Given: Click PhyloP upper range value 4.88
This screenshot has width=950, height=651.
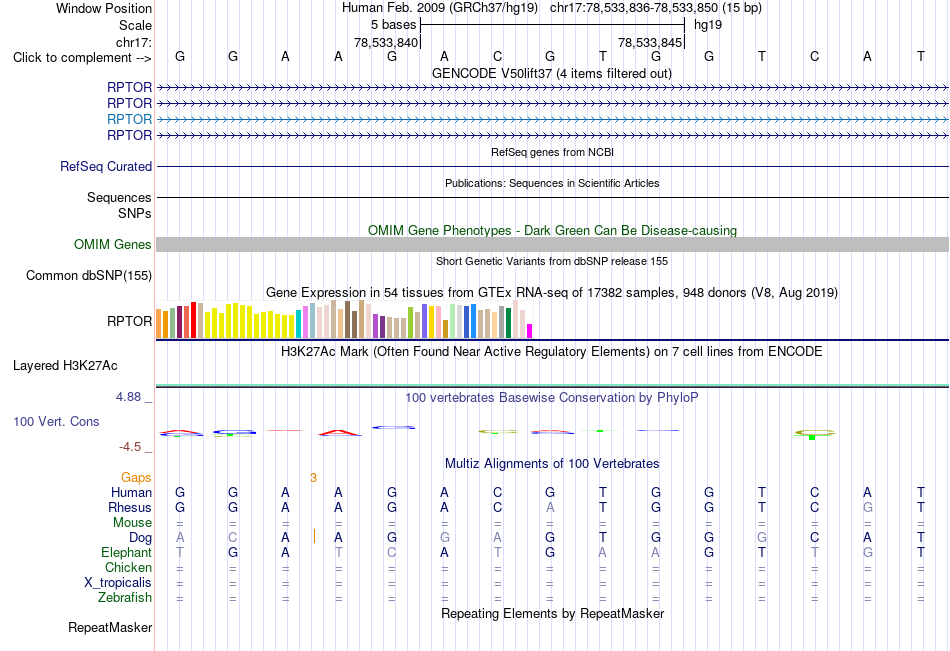Looking at the screenshot, I should click(x=128, y=397).
